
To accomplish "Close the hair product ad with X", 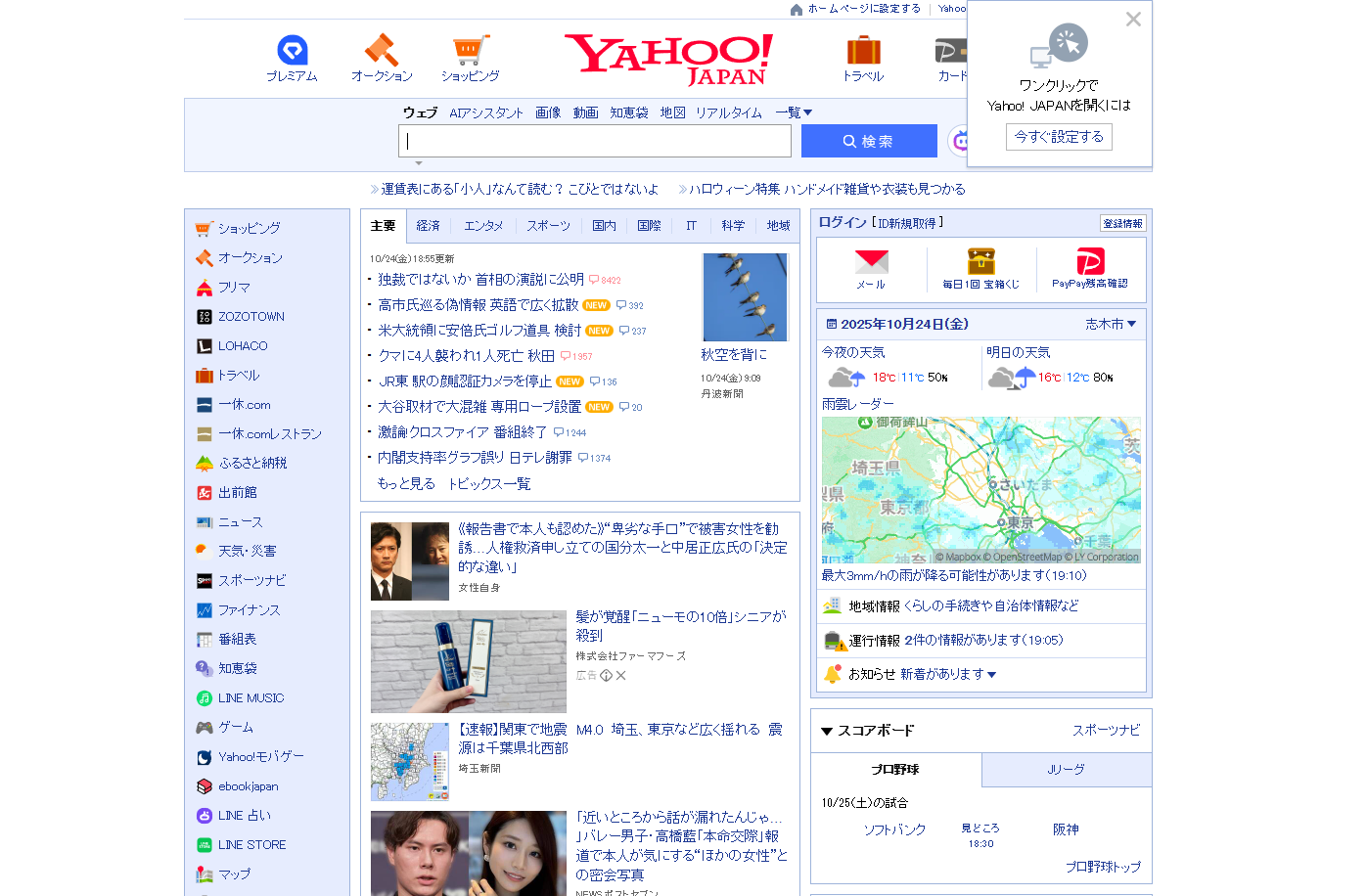I will (x=620, y=675).
